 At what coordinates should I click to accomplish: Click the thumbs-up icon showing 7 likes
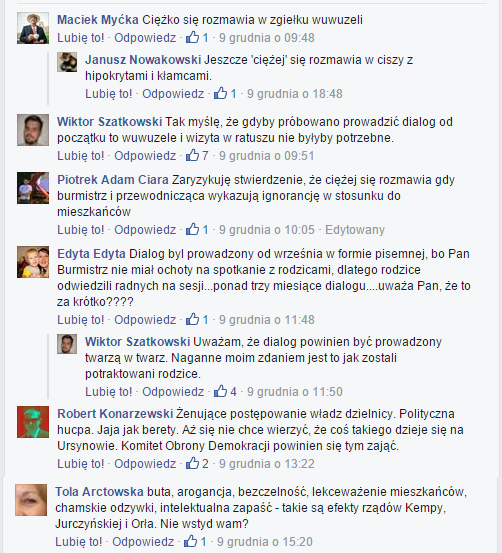coord(192,155)
